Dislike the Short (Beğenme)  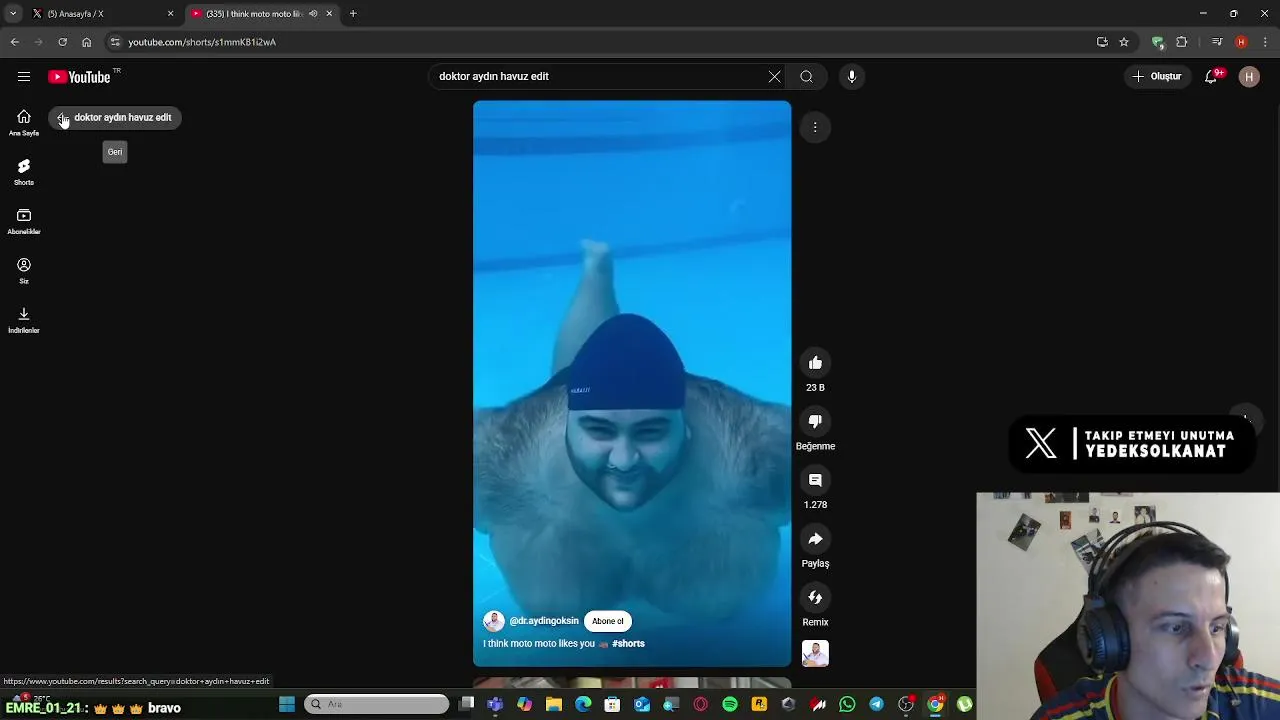point(815,421)
